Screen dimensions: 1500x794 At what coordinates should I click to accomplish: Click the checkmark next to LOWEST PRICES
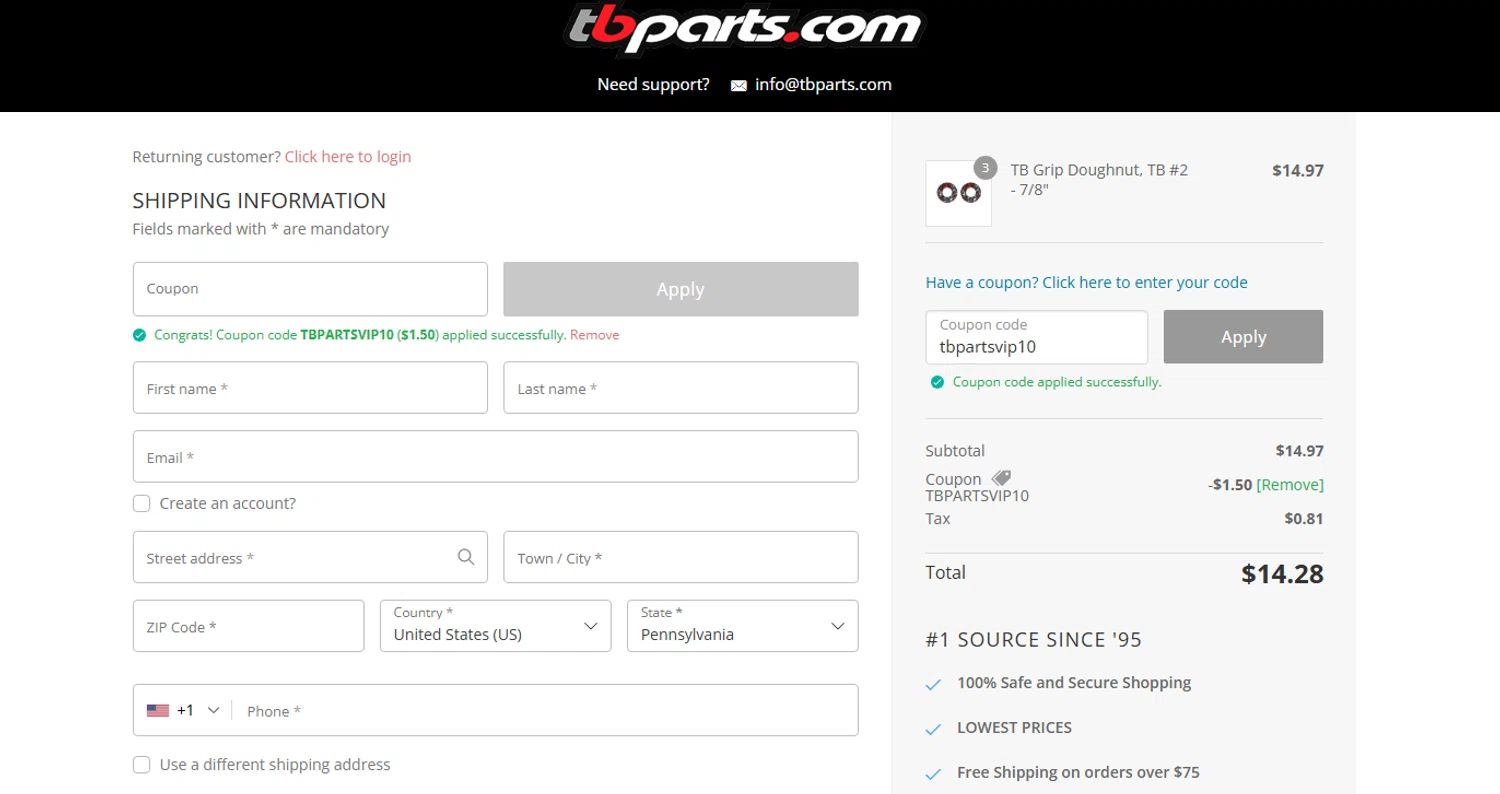pyautogui.click(x=933, y=730)
